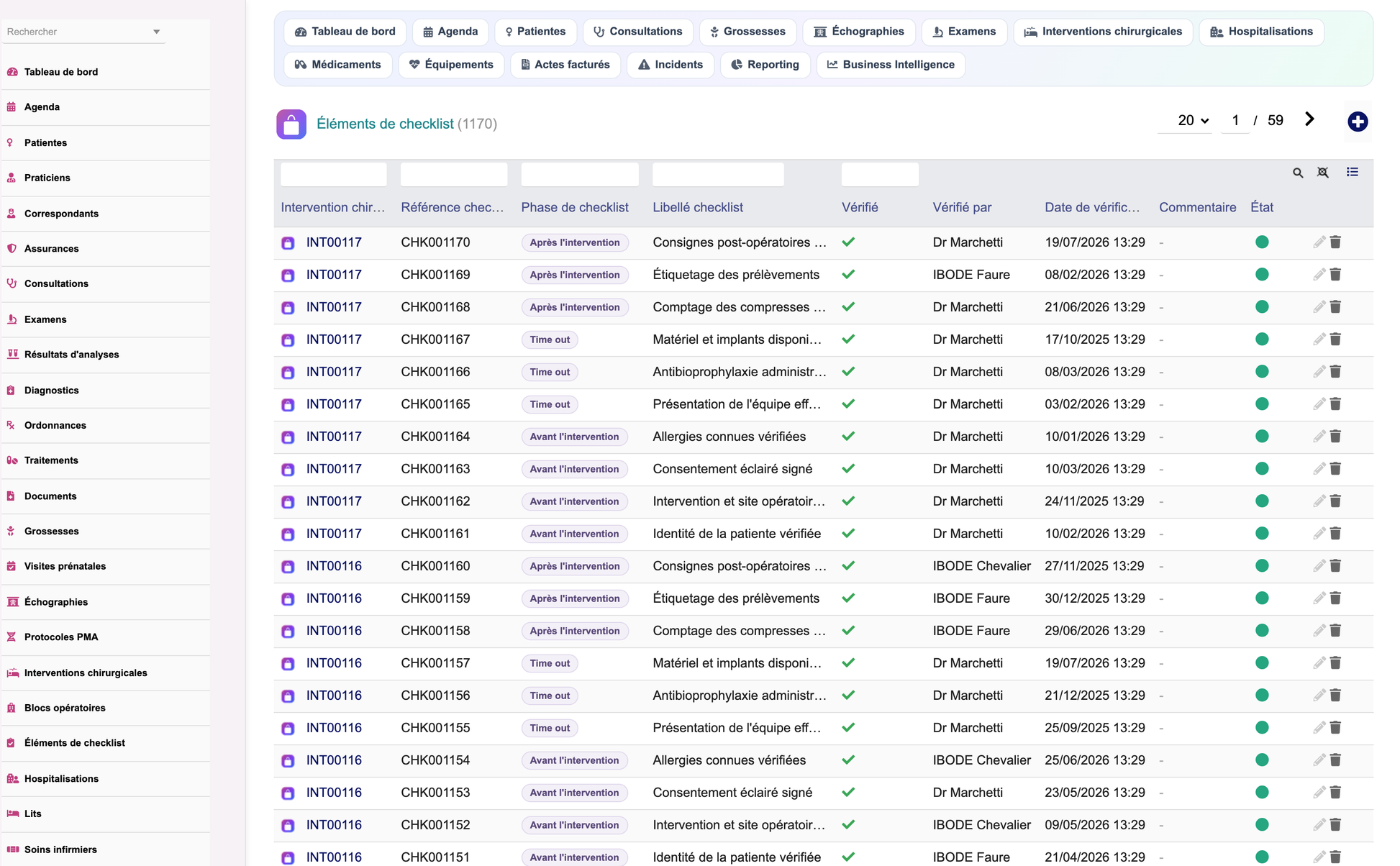Click the Documents file icon in sidebar
This screenshot has height=866, width=1400.
[x=12, y=496]
